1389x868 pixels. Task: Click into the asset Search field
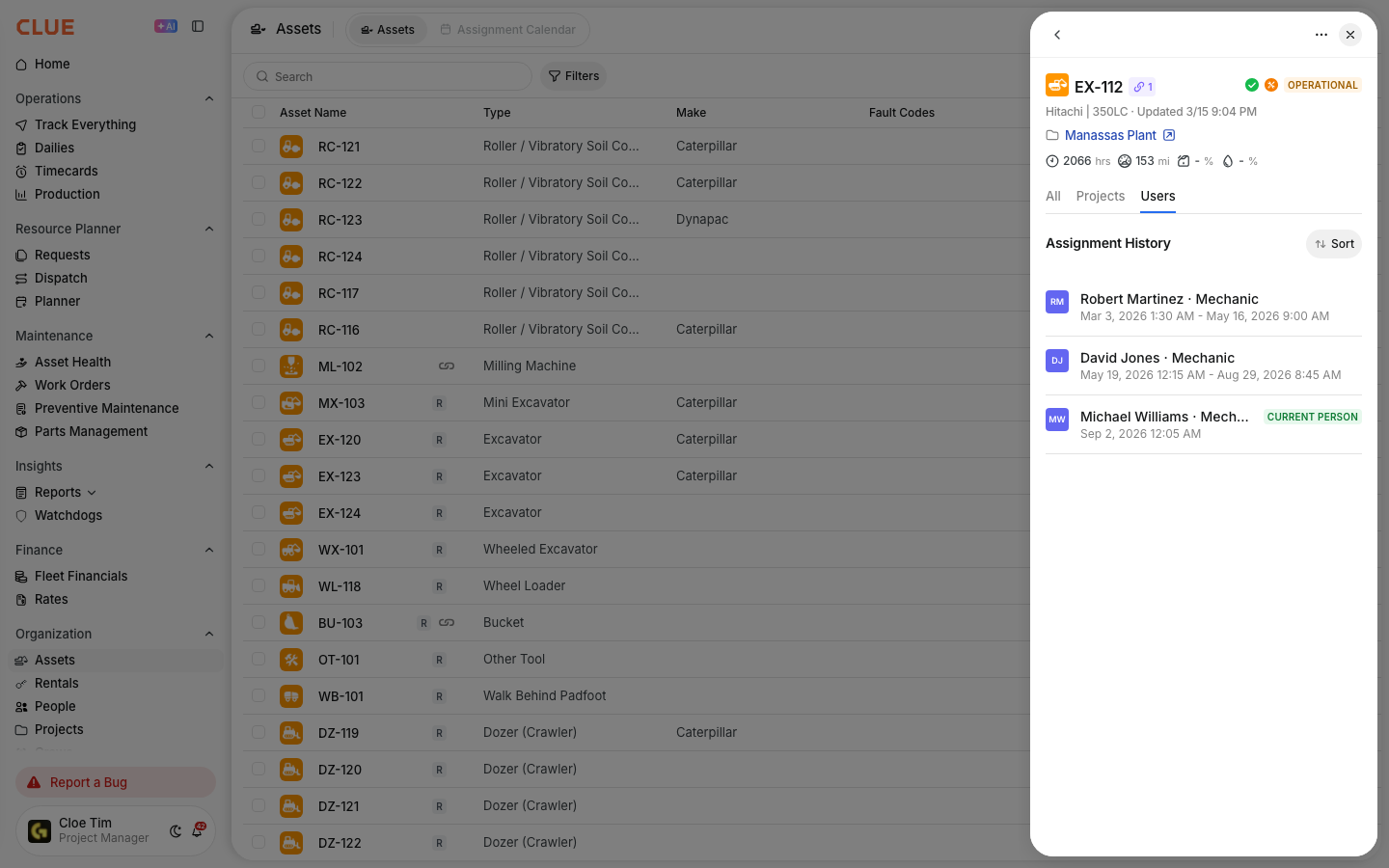point(388,76)
